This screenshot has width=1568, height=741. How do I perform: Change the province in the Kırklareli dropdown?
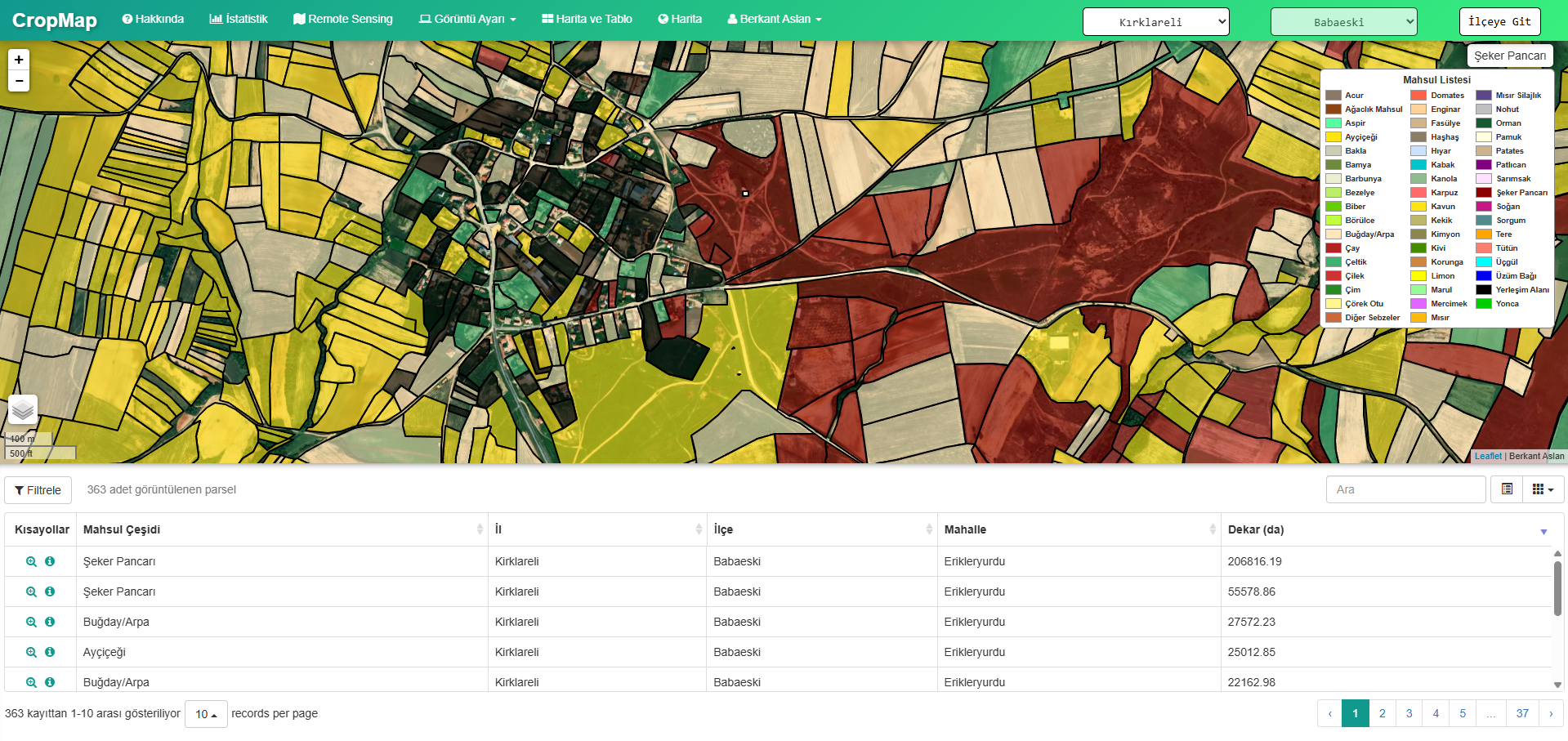click(1155, 21)
